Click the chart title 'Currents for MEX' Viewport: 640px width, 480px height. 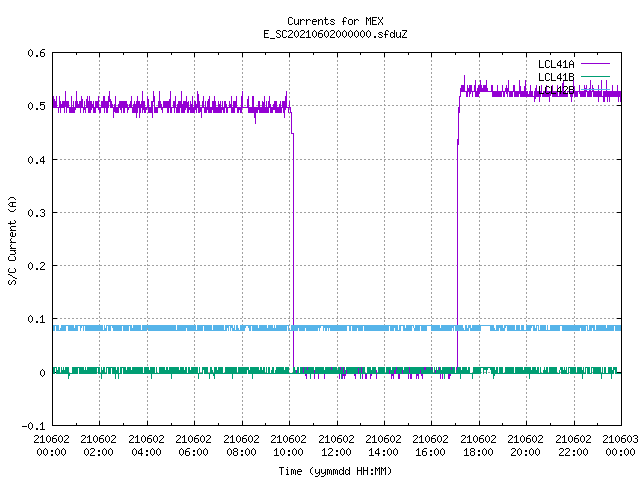335,21
